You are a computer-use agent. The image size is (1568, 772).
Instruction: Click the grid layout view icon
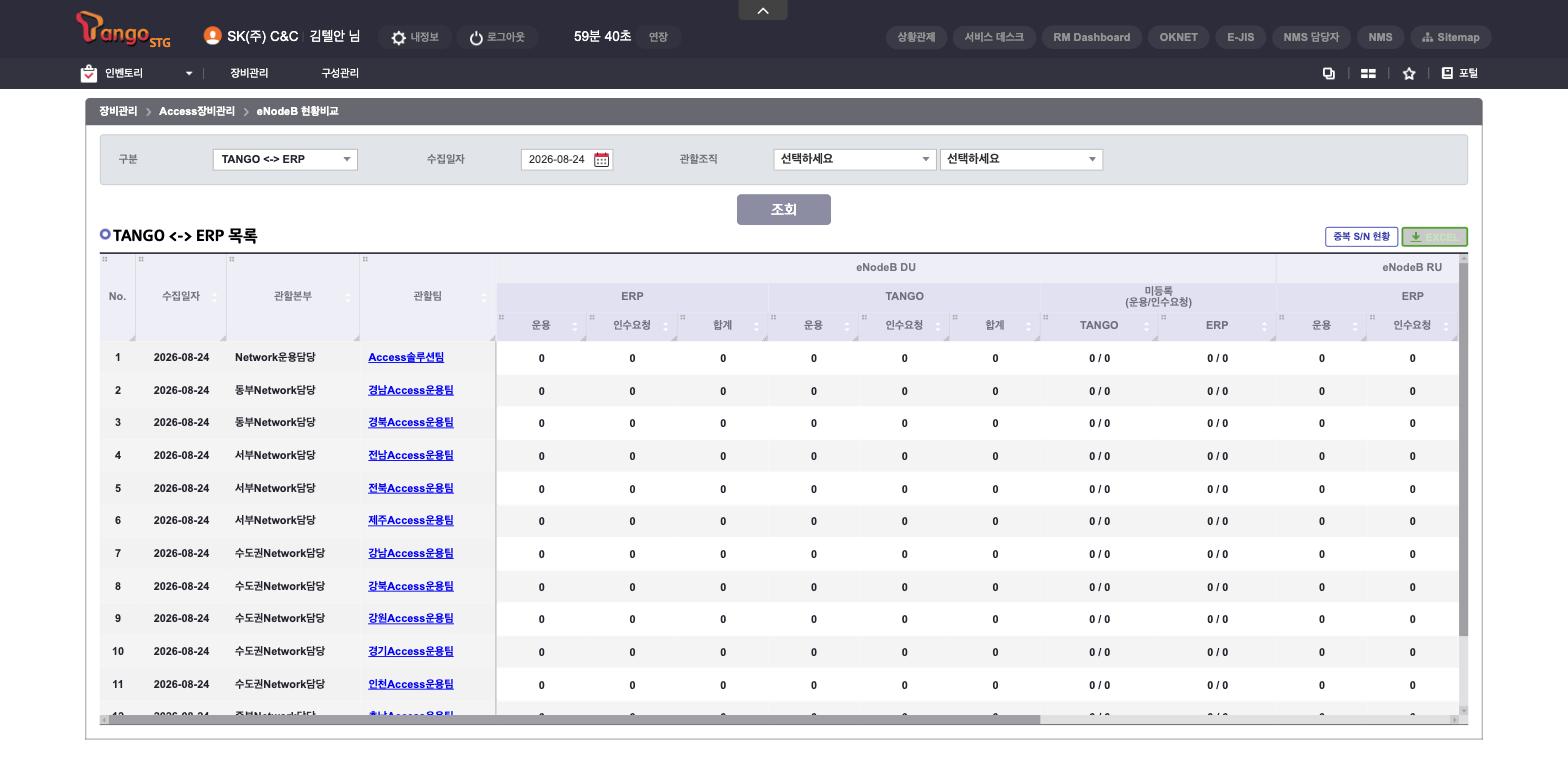click(1368, 73)
